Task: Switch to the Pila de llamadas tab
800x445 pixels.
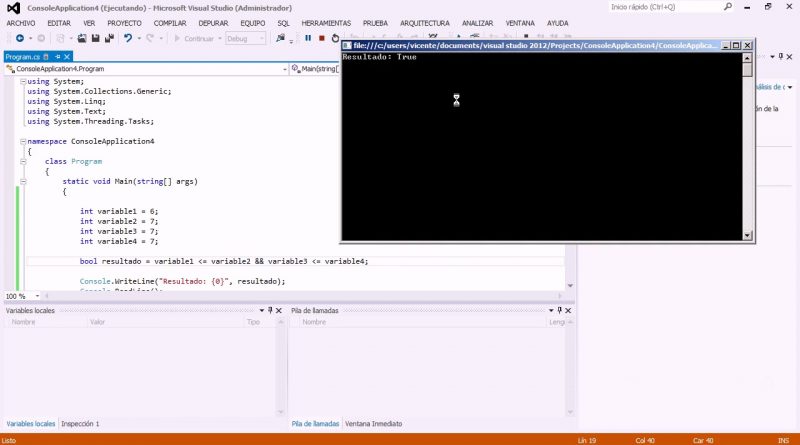Action: click(315, 424)
